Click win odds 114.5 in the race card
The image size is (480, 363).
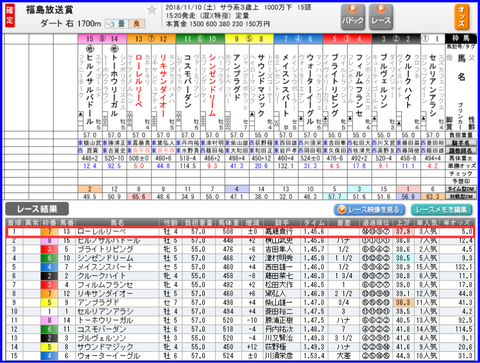tap(188, 166)
